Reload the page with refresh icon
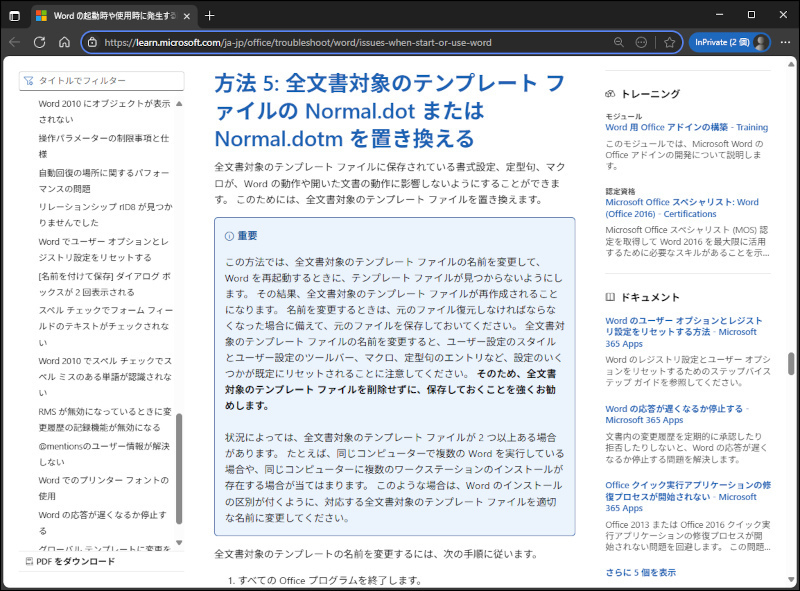Image resolution: width=800 pixels, height=591 pixels. (39, 42)
